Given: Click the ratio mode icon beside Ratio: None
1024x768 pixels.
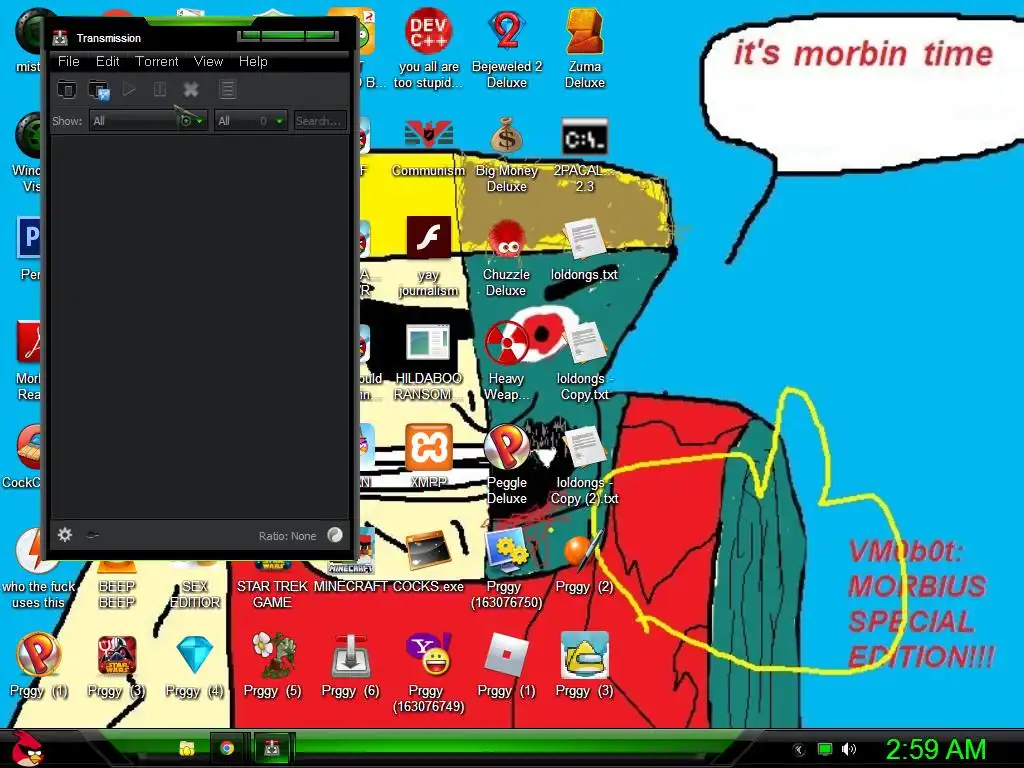Looking at the screenshot, I should (335, 535).
